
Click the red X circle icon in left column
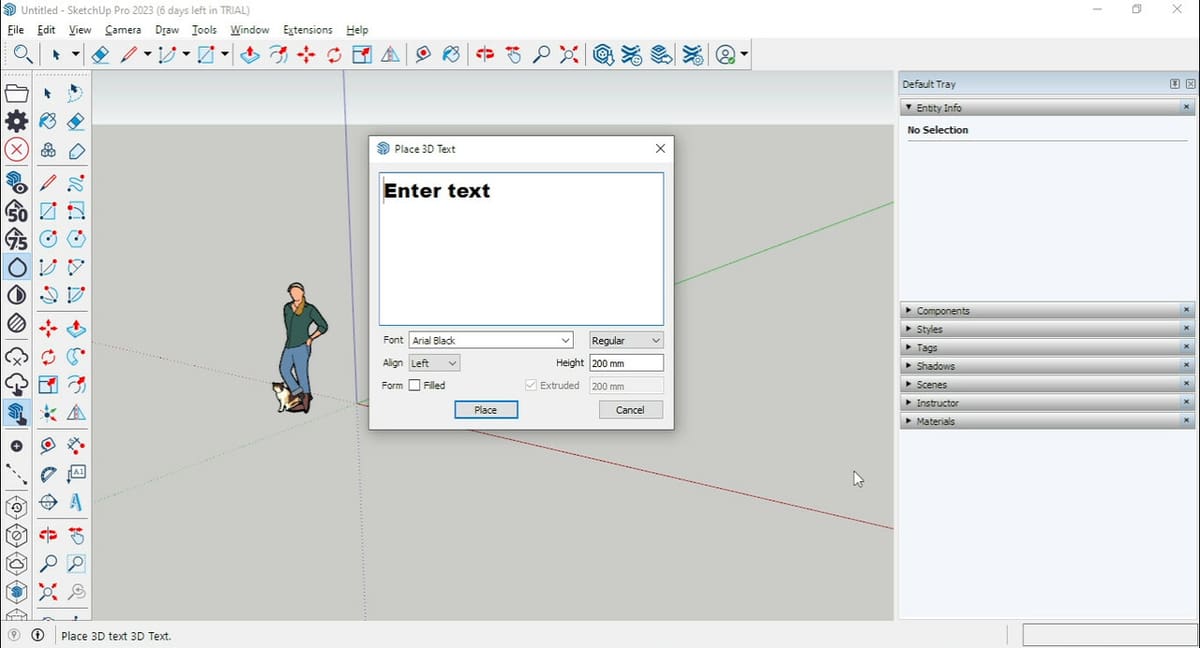tap(16, 150)
